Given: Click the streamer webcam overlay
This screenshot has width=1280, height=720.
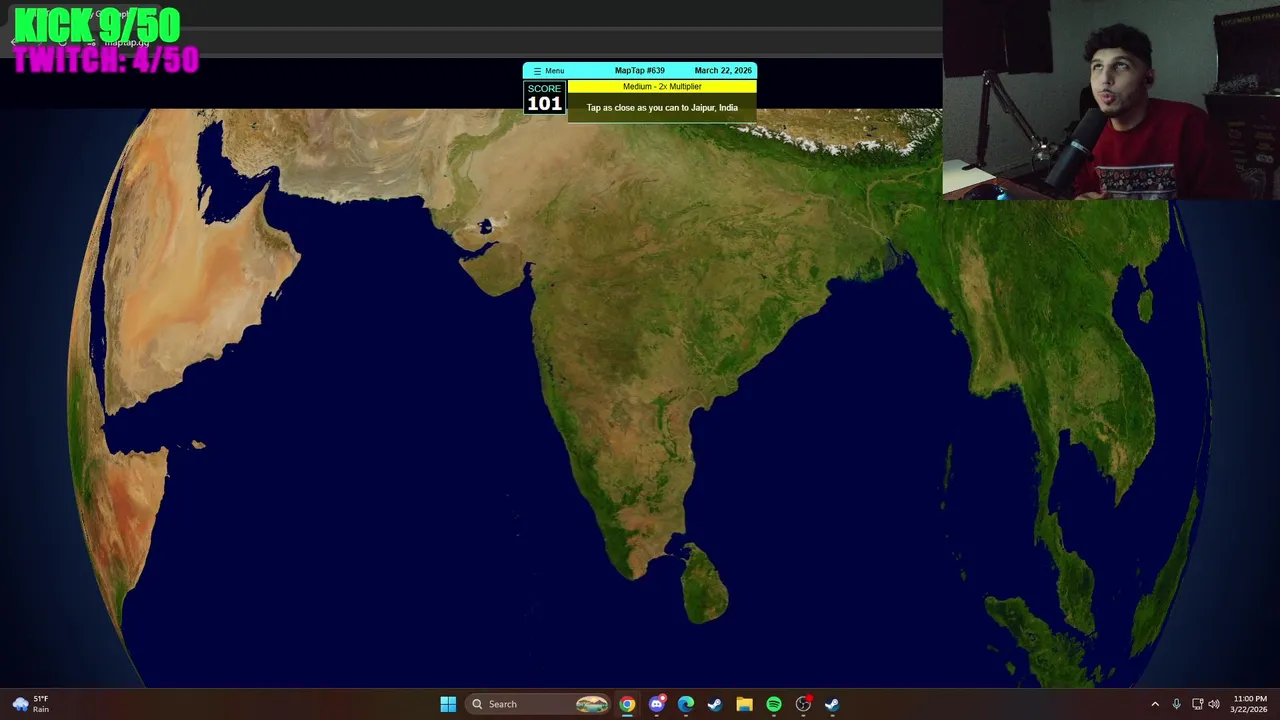Looking at the screenshot, I should [1111, 100].
